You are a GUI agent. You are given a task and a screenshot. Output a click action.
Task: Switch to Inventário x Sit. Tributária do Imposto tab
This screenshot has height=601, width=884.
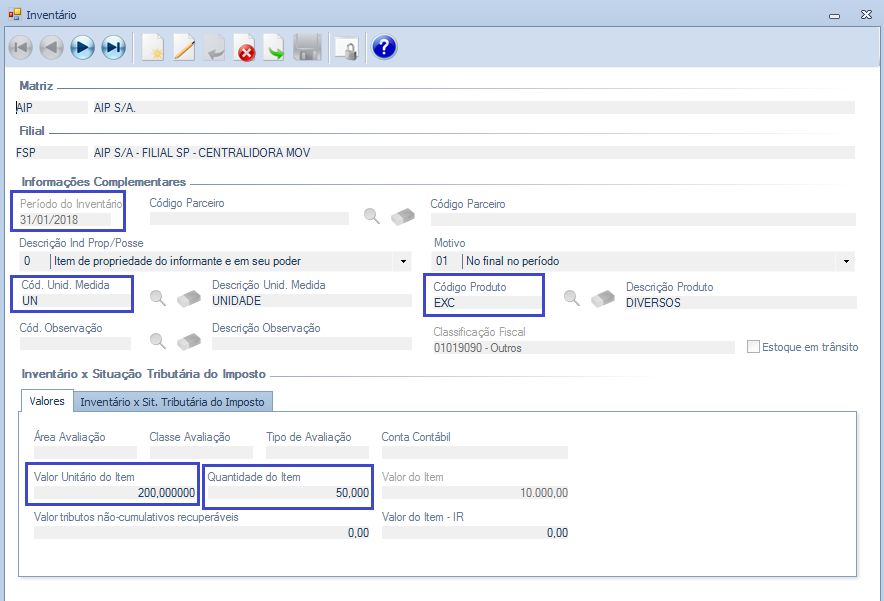coord(172,401)
